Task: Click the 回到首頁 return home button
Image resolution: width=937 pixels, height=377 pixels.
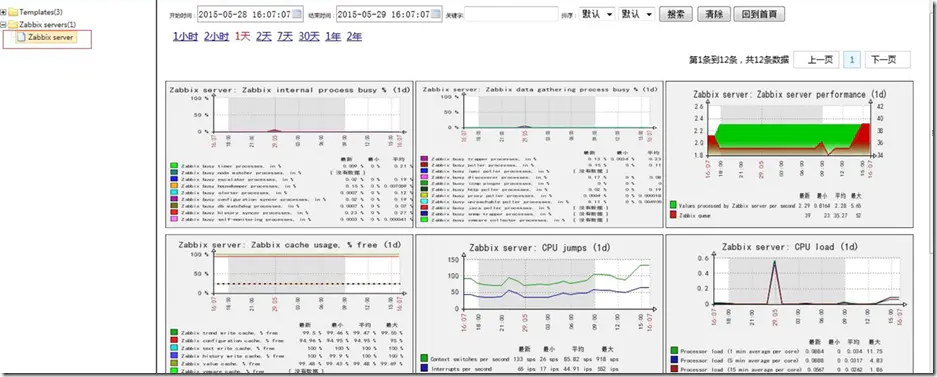Action: pos(760,14)
